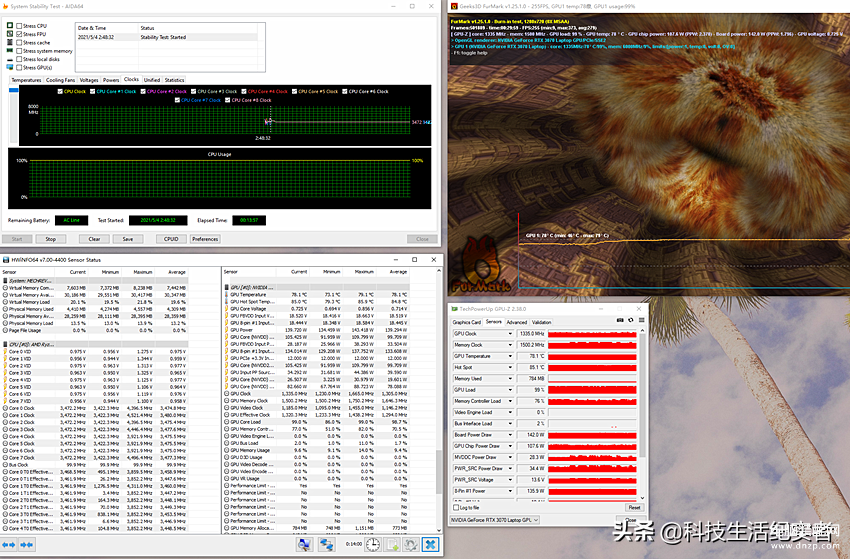Open GPU-Z Advanced tab
This screenshot has width=850, height=559.
click(517, 322)
